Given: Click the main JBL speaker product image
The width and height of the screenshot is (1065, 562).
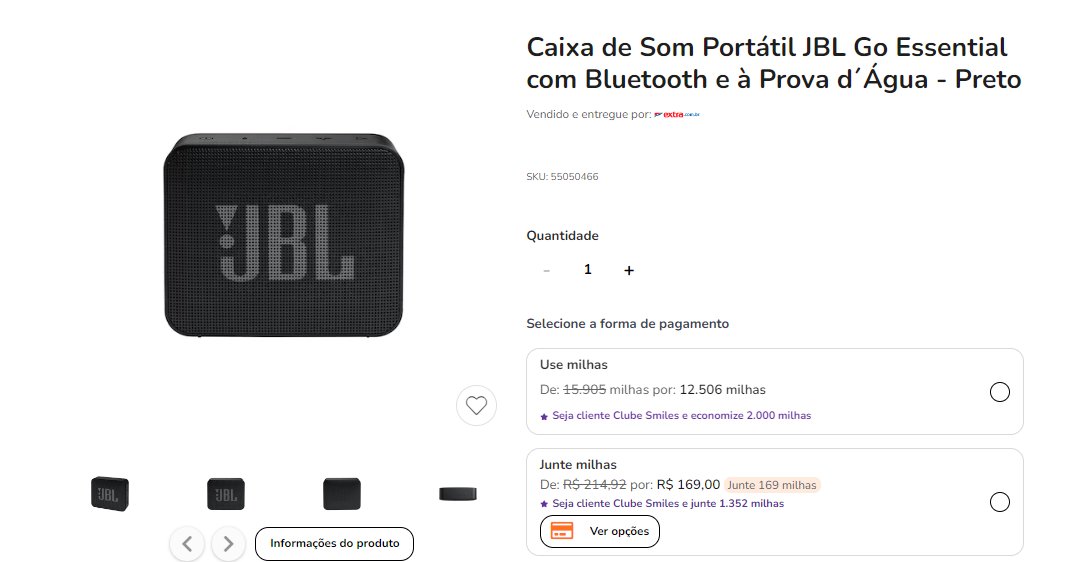Looking at the screenshot, I should point(283,235).
